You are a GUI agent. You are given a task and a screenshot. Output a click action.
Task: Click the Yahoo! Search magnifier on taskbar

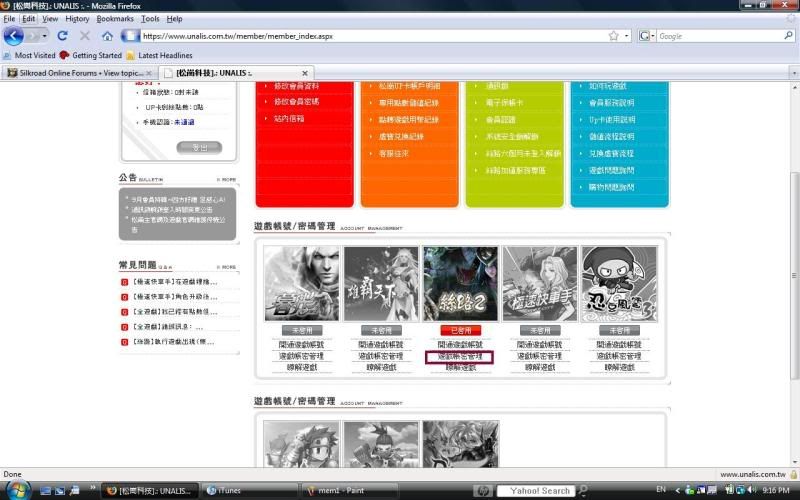coord(584,490)
